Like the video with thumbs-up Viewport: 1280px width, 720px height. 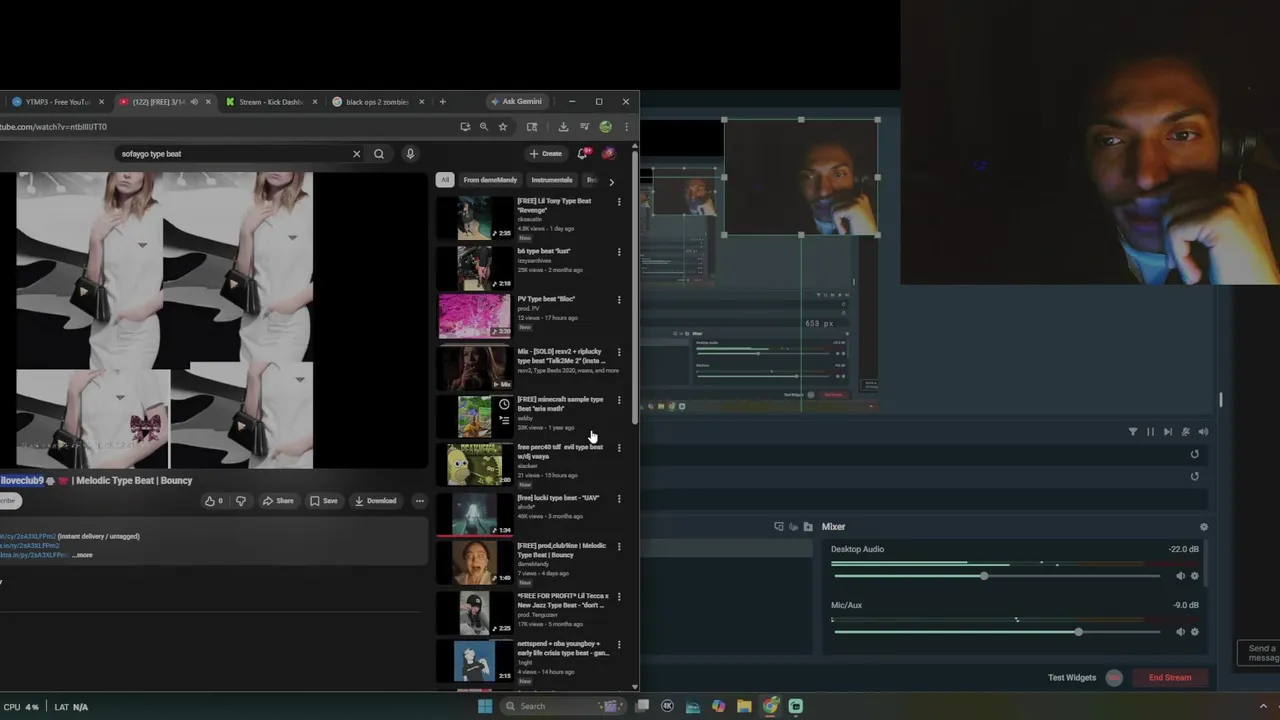pos(213,501)
